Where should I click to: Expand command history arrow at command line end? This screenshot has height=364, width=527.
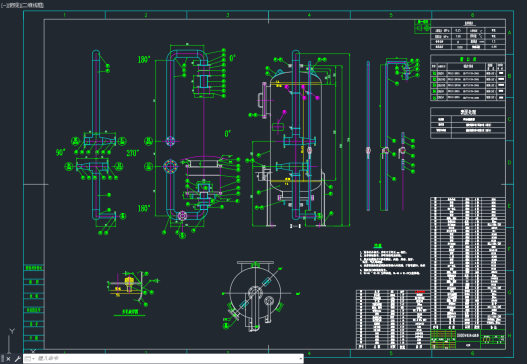[x=300, y=359]
